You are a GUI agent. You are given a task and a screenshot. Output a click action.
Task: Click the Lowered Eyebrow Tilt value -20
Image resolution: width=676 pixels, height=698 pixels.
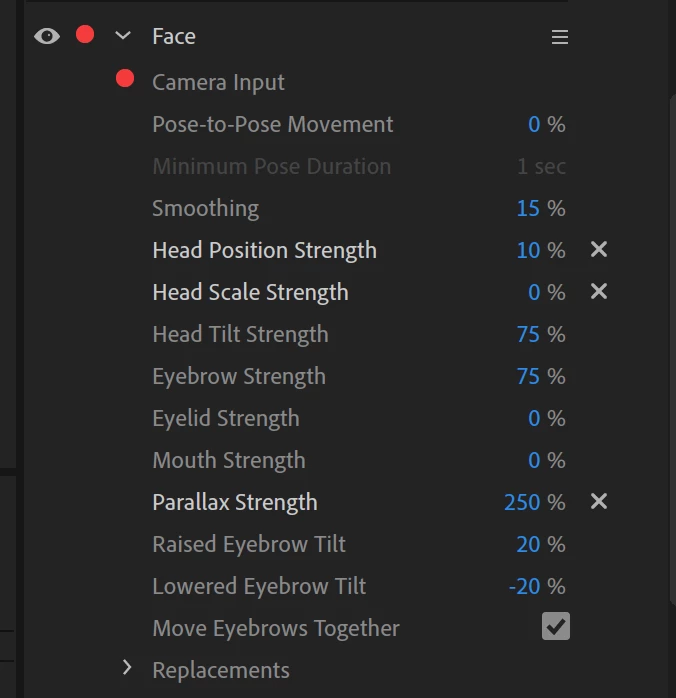(x=524, y=587)
